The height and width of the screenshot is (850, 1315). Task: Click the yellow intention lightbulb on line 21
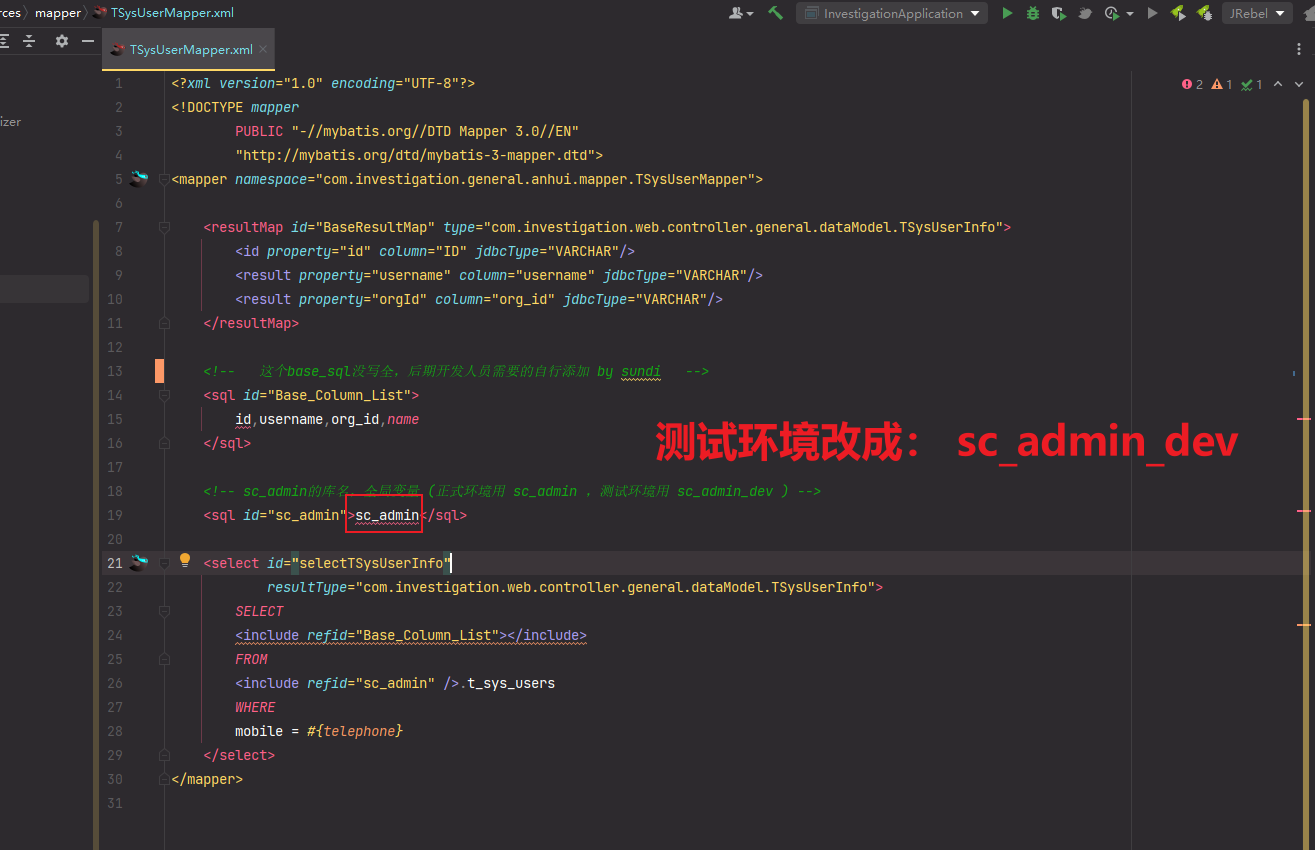(185, 561)
